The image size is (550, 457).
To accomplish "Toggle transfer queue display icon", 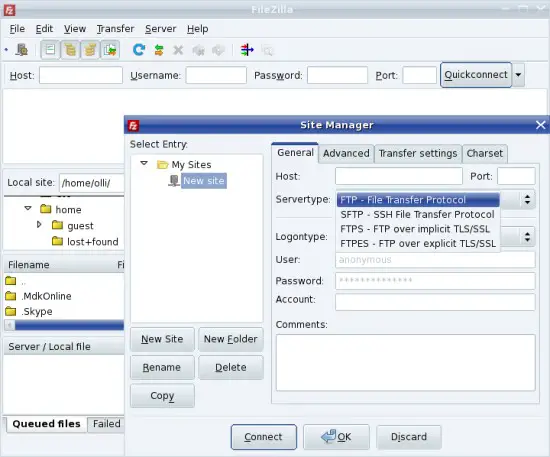I will tap(110, 50).
